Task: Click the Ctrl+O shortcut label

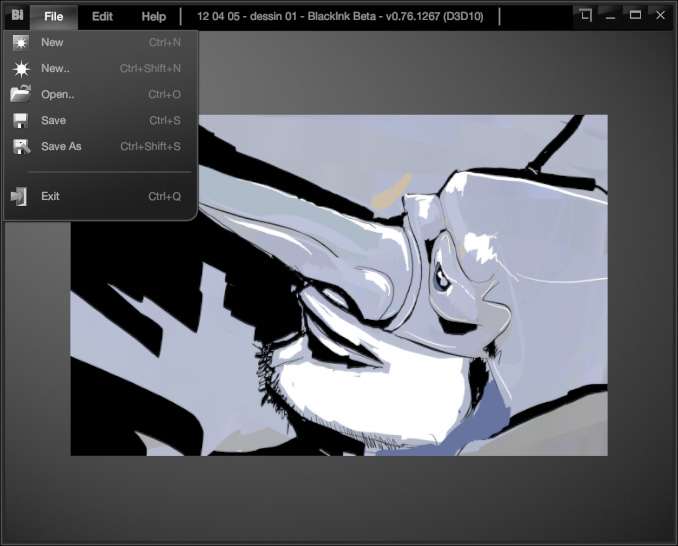Action: [164, 94]
